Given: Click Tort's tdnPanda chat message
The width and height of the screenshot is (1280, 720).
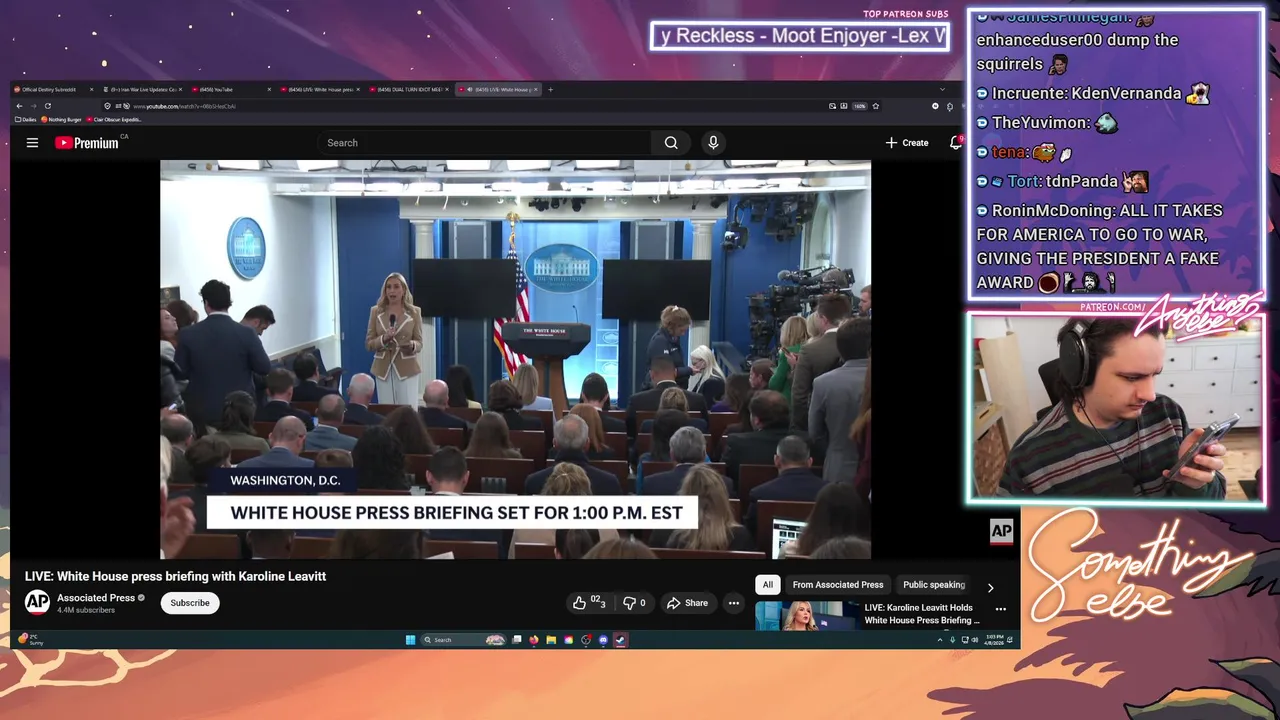Looking at the screenshot, I should pos(1061,182).
